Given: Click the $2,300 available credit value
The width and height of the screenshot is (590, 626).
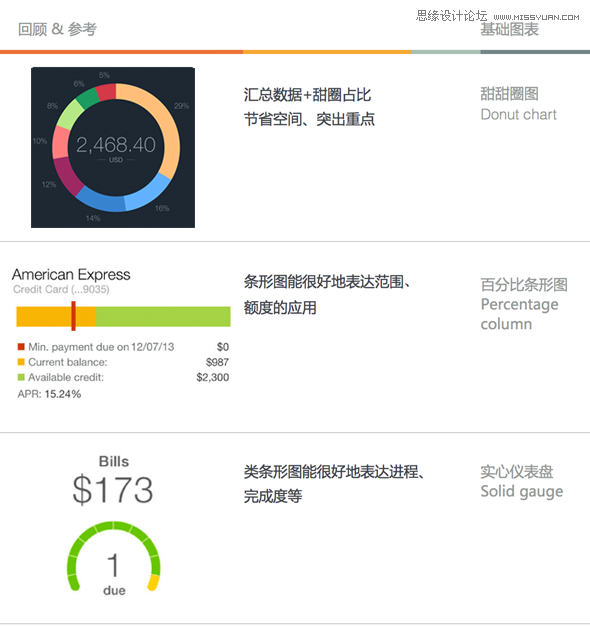Looking at the screenshot, I should [213, 377].
